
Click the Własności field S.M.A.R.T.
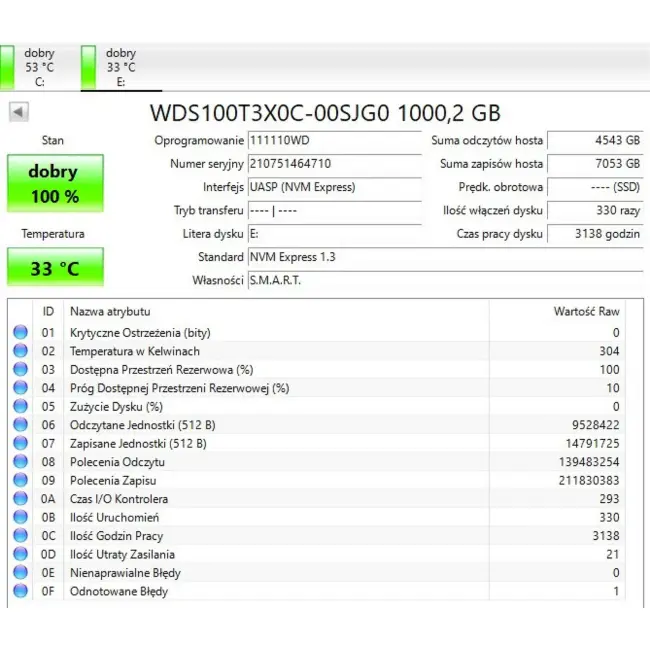click(x=446, y=281)
